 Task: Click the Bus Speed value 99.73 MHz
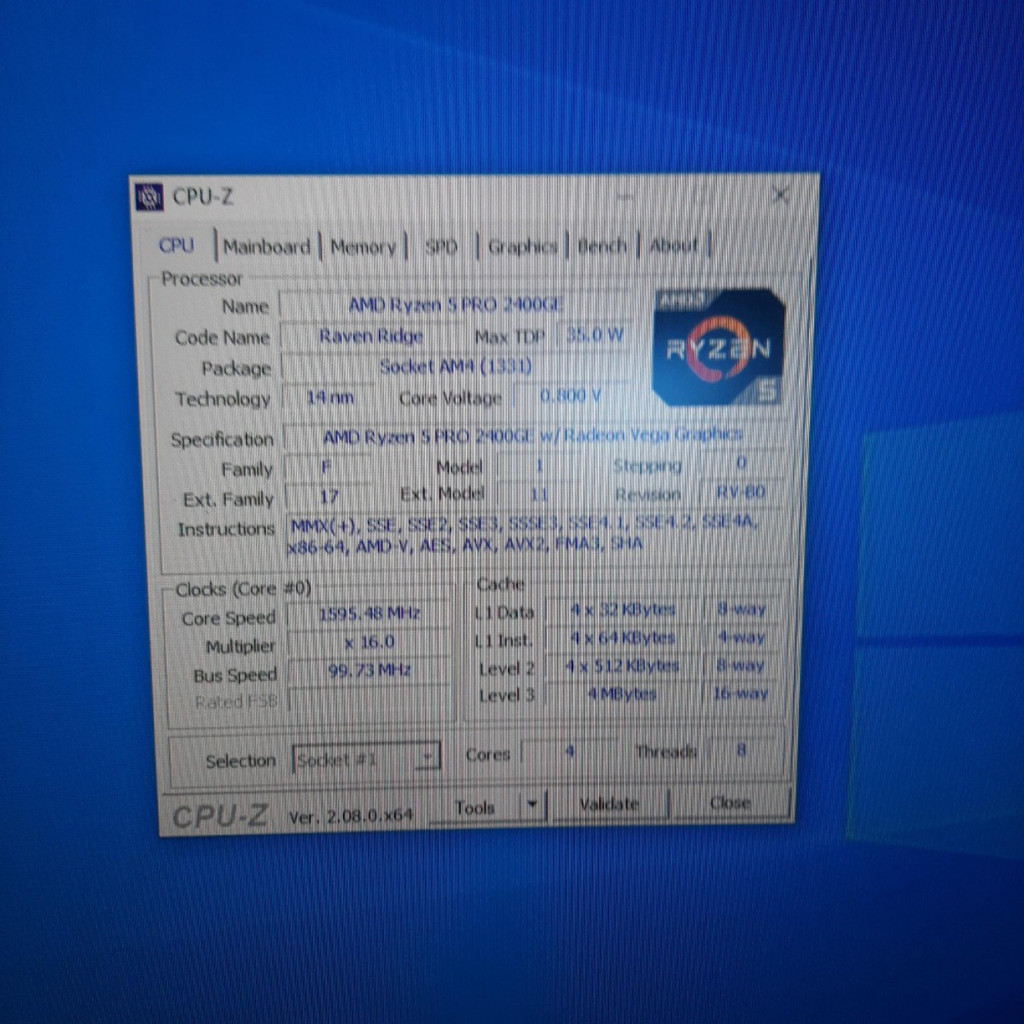click(x=369, y=670)
